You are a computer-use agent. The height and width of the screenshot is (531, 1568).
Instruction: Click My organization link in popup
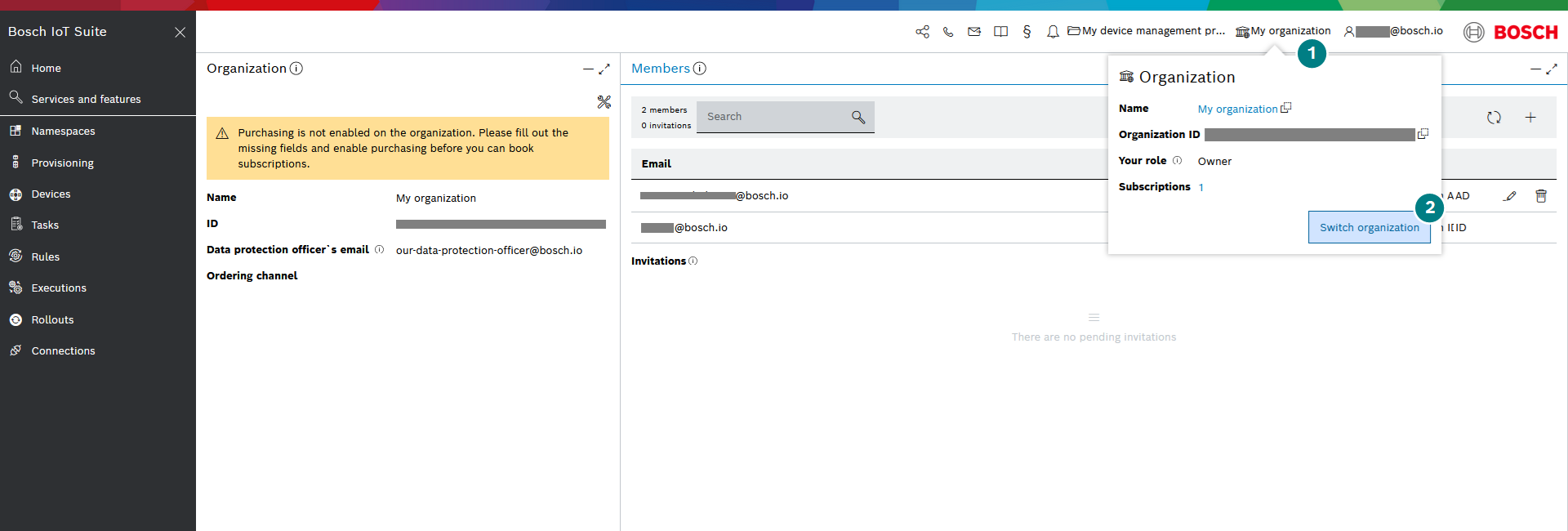click(1237, 109)
